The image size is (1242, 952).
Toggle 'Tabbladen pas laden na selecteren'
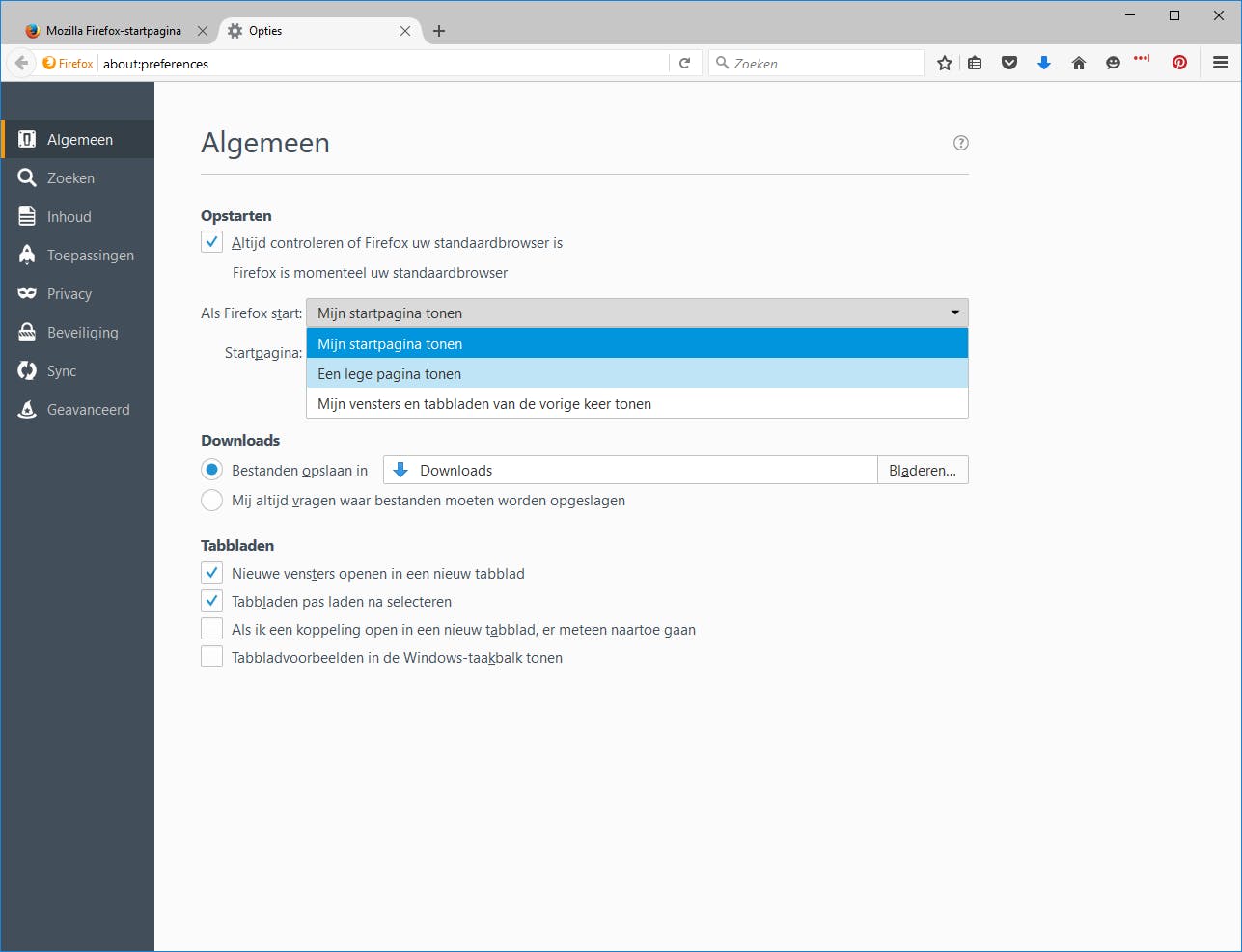212,601
